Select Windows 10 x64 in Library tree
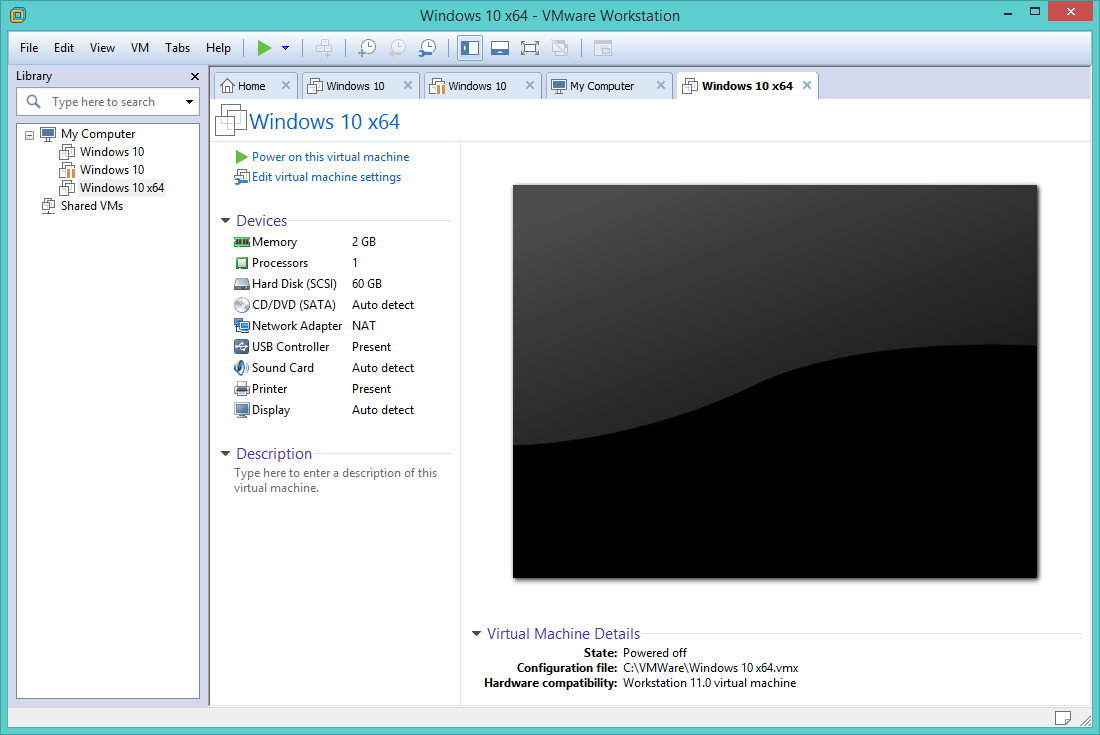1100x735 pixels. pyautogui.click(x=121, y=188)
